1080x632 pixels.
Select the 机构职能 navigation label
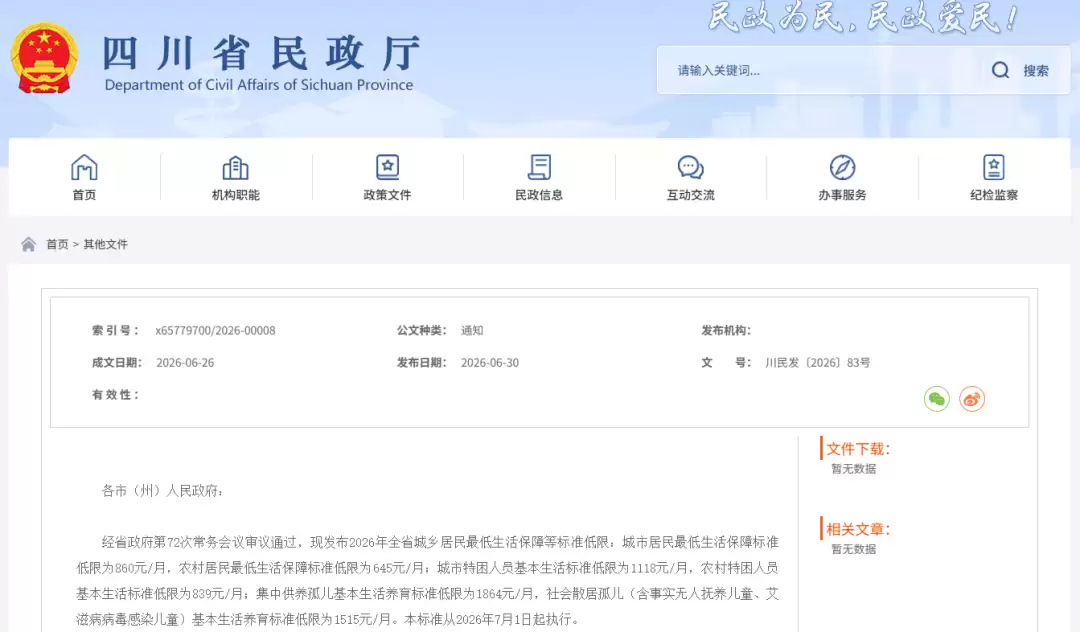(x=236, y=195)
